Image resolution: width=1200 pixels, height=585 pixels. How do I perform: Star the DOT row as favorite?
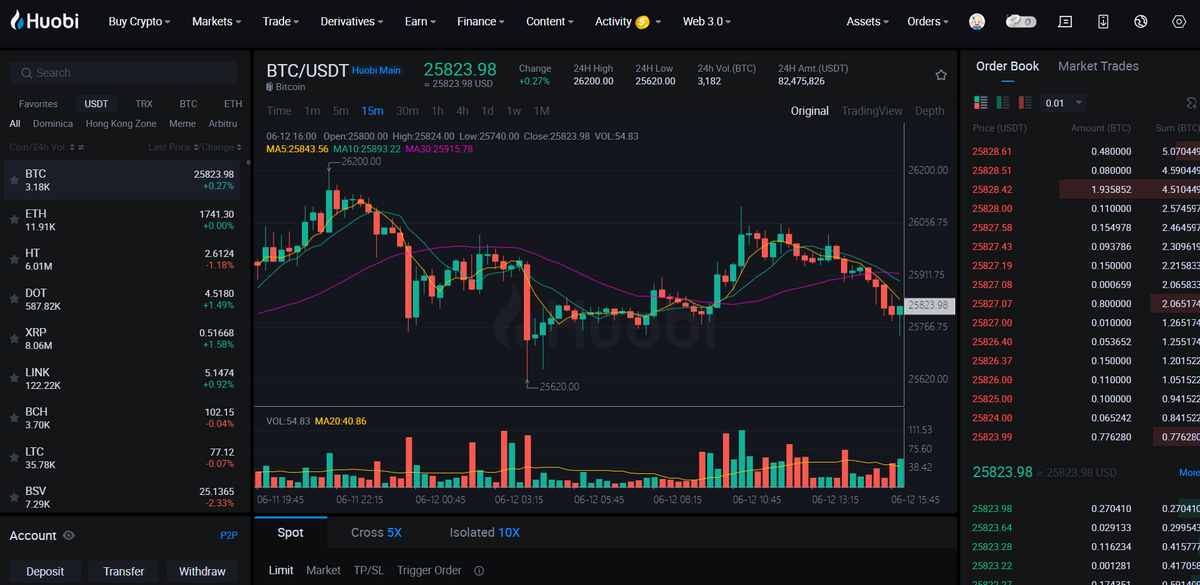[x=14, y=299]
